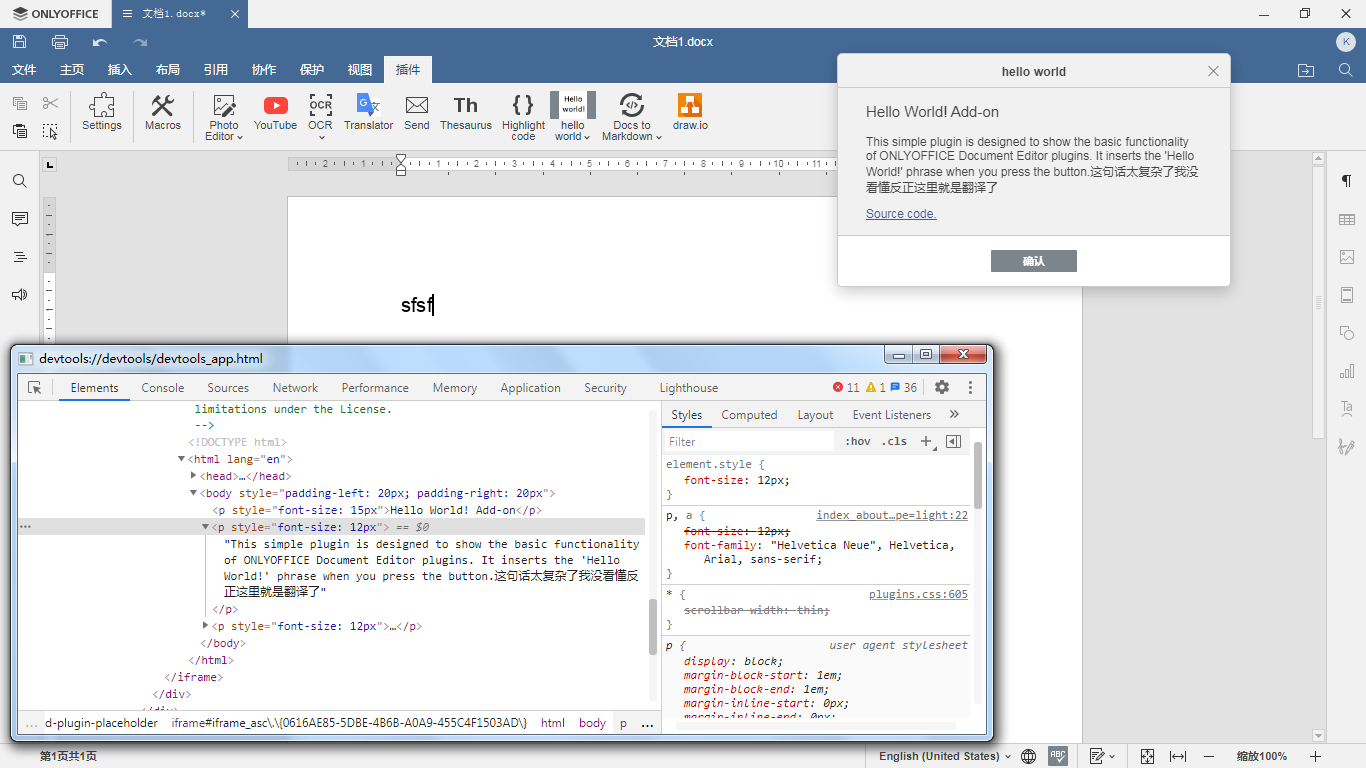Click DevTools Styles pane vertical scrollbar
This screenshot has height=768, width=1366.
(978, 475)
